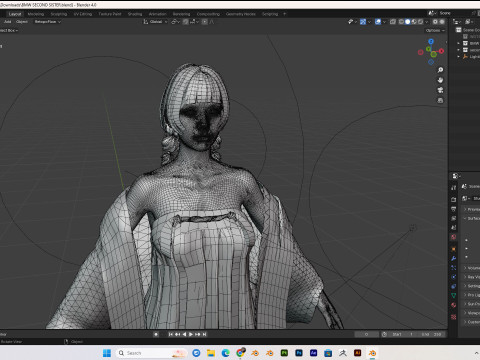Jump to the timeline start frame

(x=170, y=334)
